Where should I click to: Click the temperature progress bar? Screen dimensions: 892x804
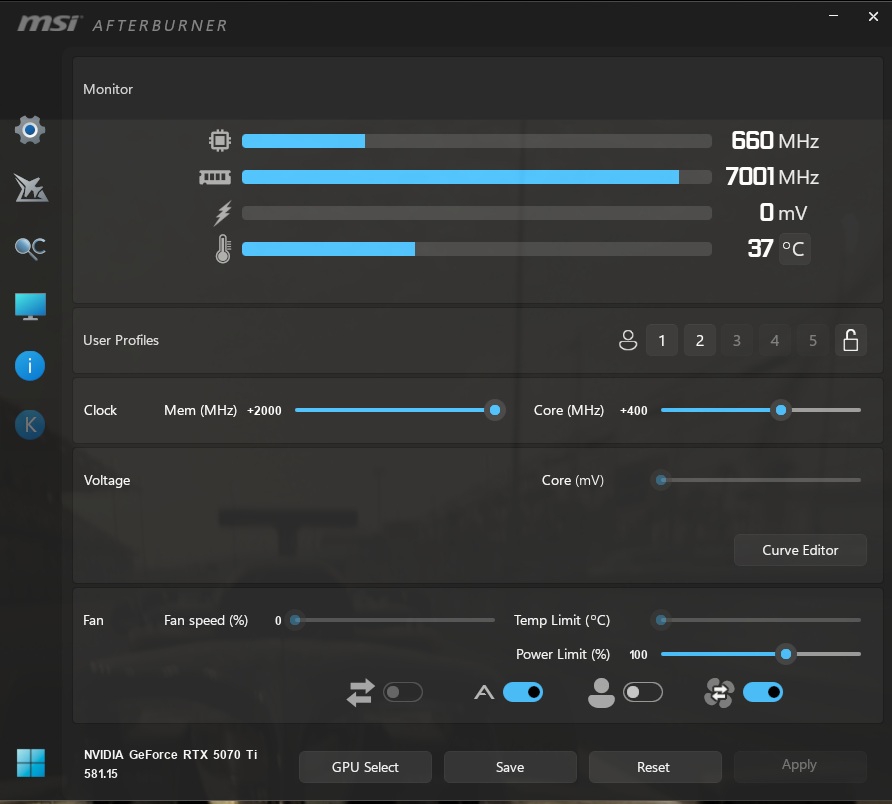(477, 249)
